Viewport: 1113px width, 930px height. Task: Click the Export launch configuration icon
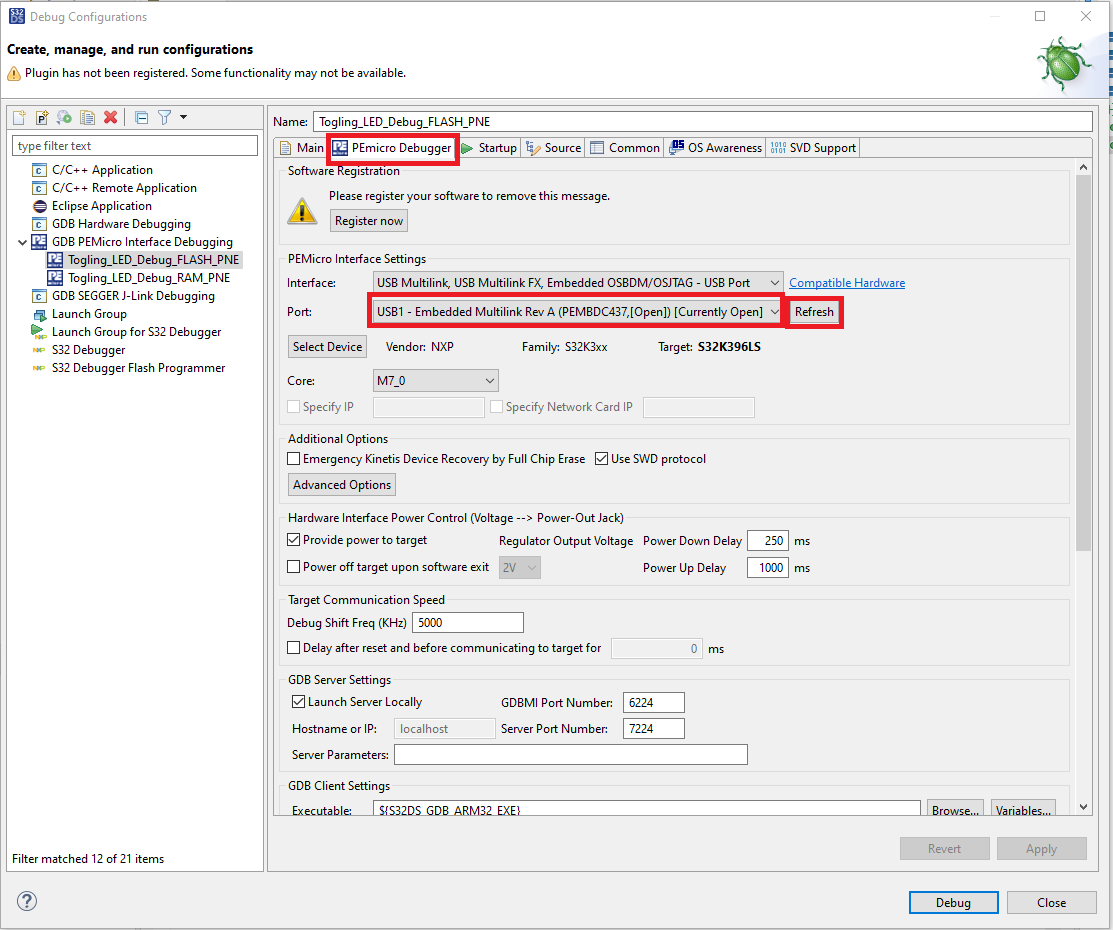tap(64, 118)
